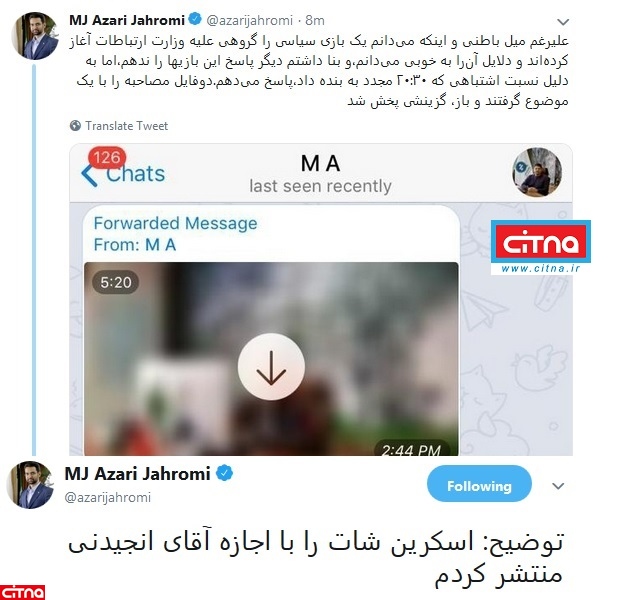Click the top tweet profile avatar
Viewport: 619px width, 600px height.
(36, 36)
